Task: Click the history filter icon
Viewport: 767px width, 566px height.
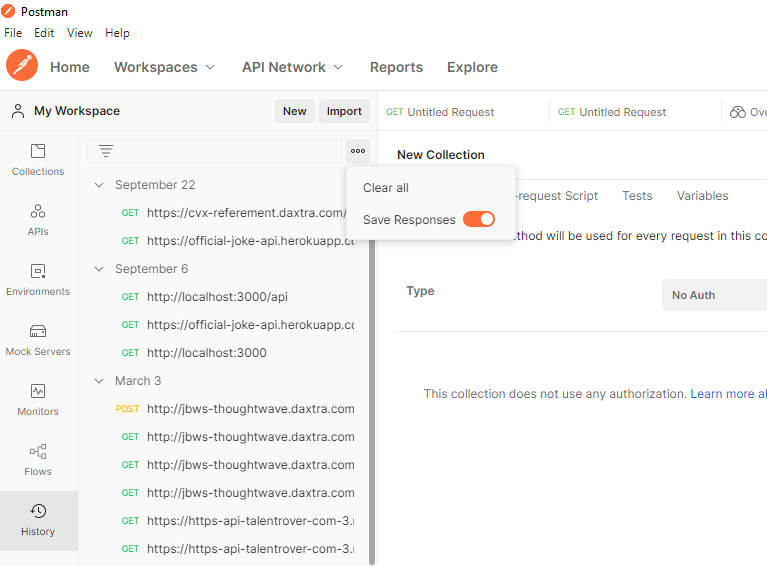Action: coord(106,151)
